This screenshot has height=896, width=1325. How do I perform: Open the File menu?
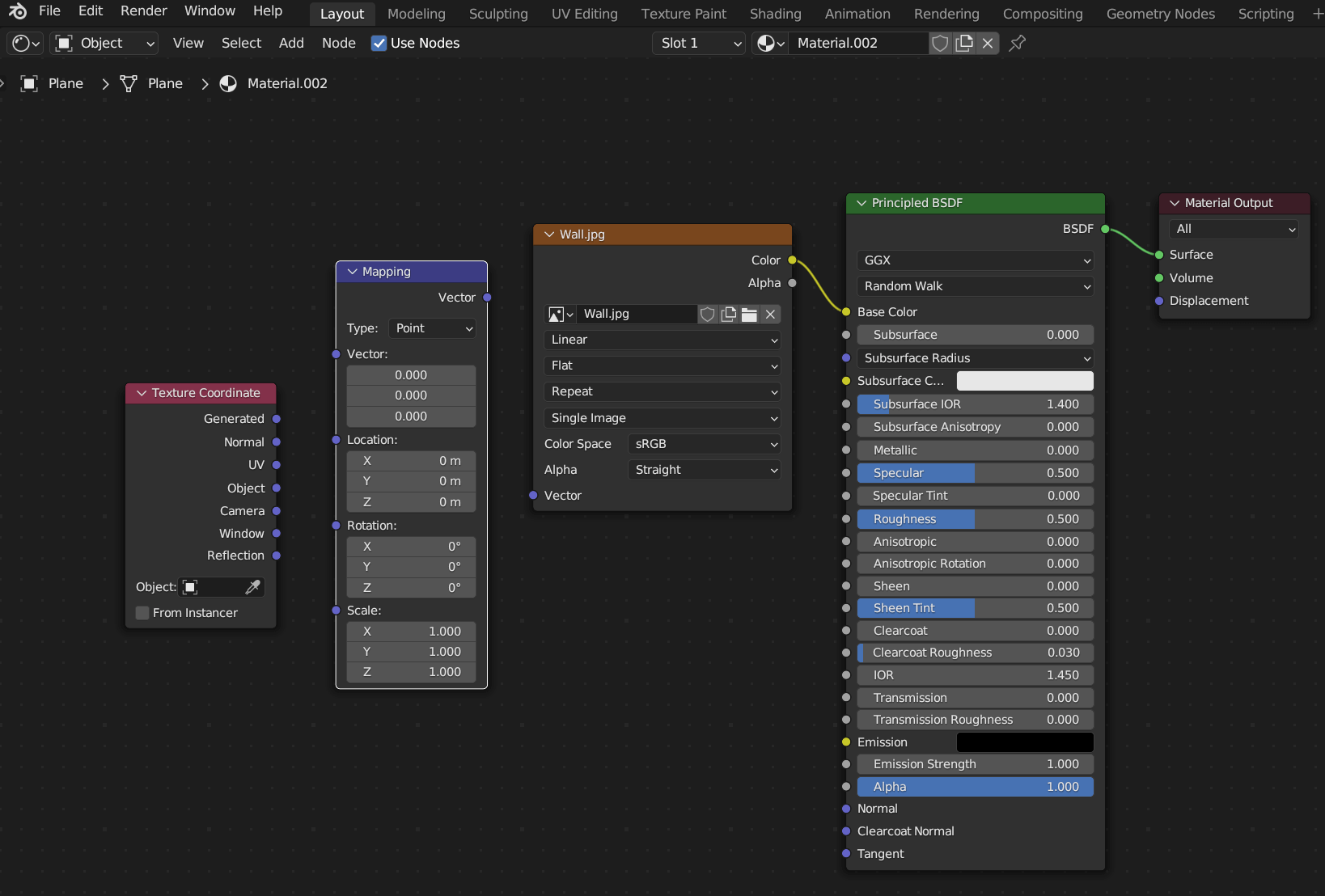[49, 11]
